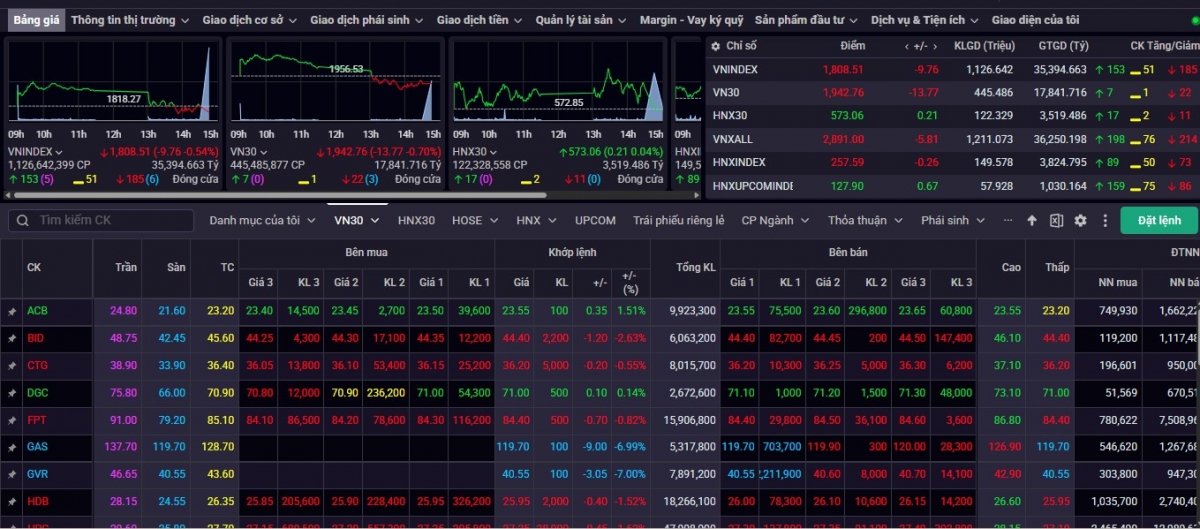
Task: Click the horizontal ellipsis more-tabs icon
Action: coord(1008,221)
